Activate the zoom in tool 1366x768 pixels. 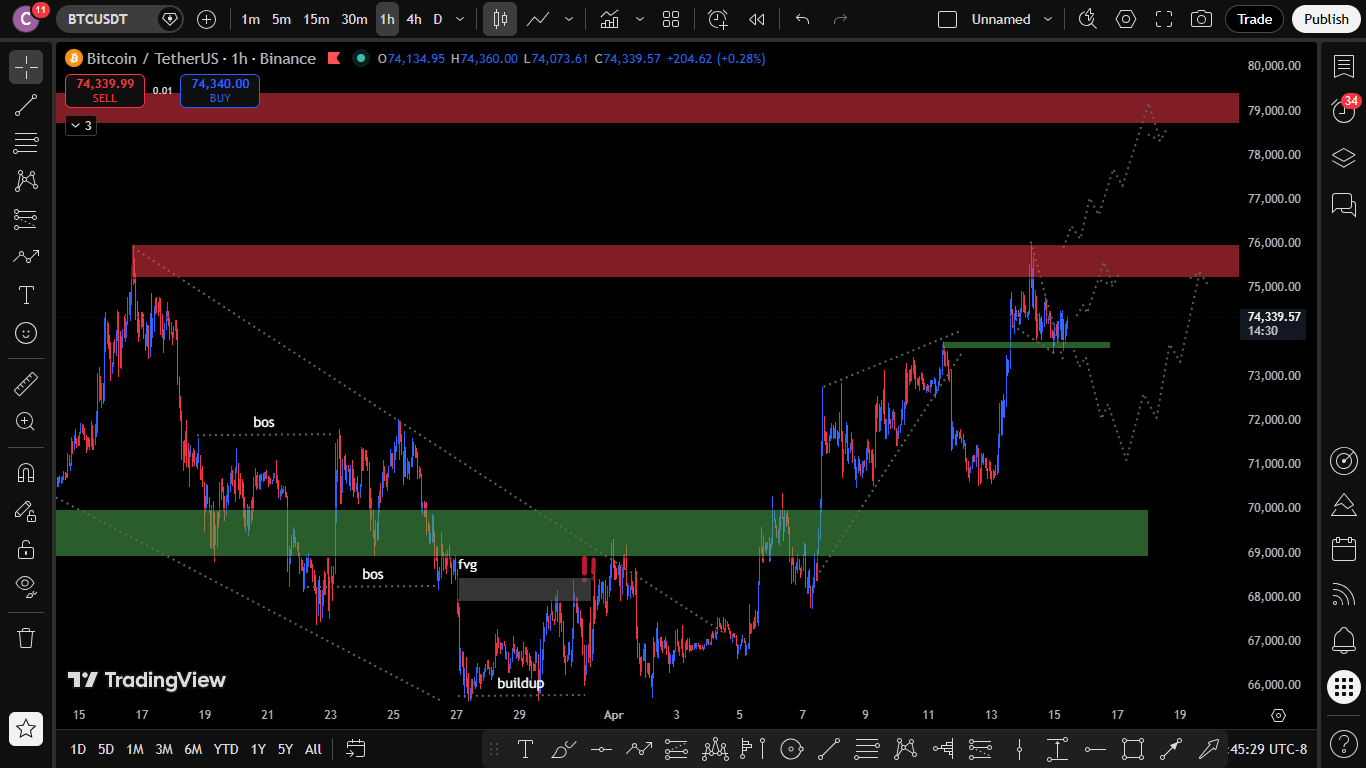click(26, 422)
